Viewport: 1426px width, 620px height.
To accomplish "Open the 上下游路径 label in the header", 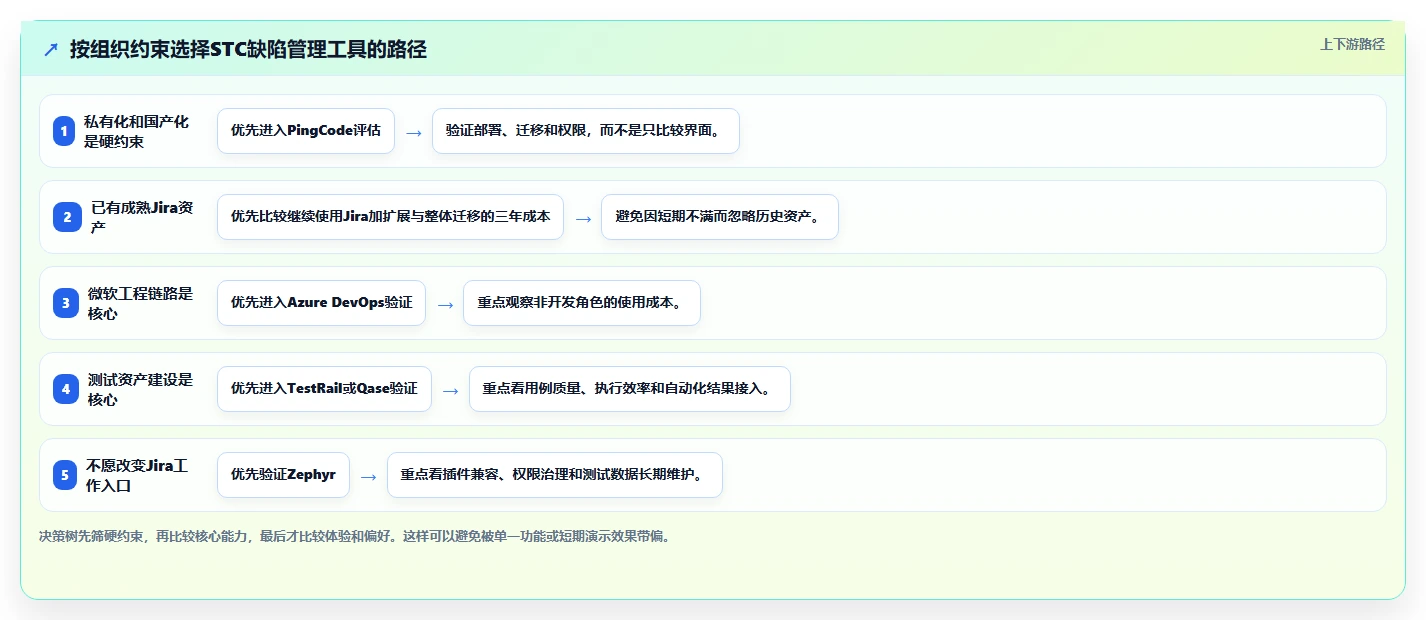I will click(x=1352, y=44).
